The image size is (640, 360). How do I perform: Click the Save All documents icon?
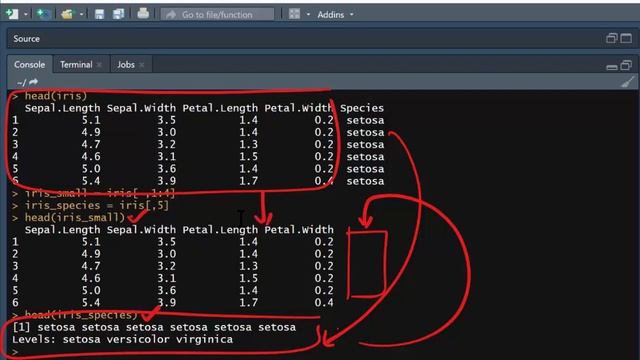[118, 14]
